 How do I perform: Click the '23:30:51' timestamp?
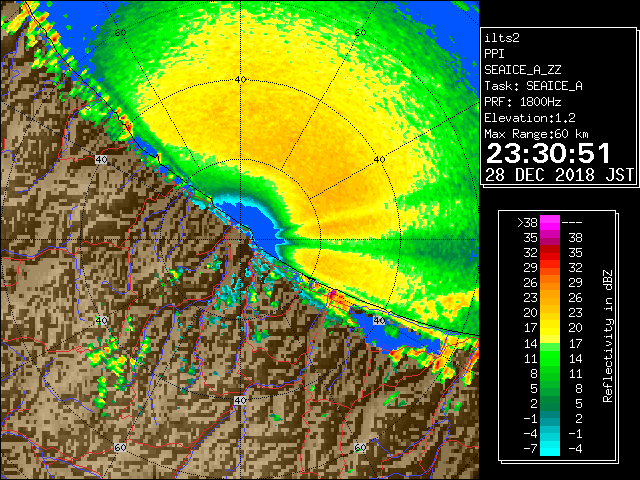pyautogui.click(x=548, y=153)
